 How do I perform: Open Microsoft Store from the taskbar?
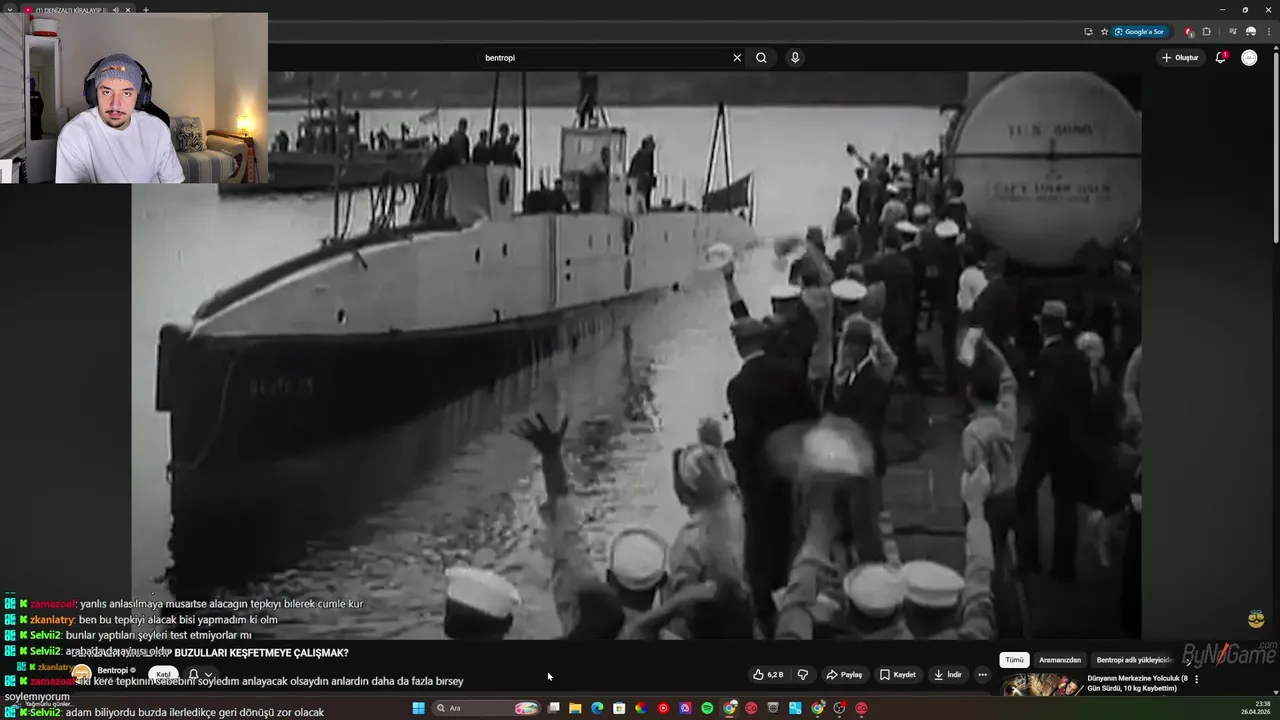point(619,708)
